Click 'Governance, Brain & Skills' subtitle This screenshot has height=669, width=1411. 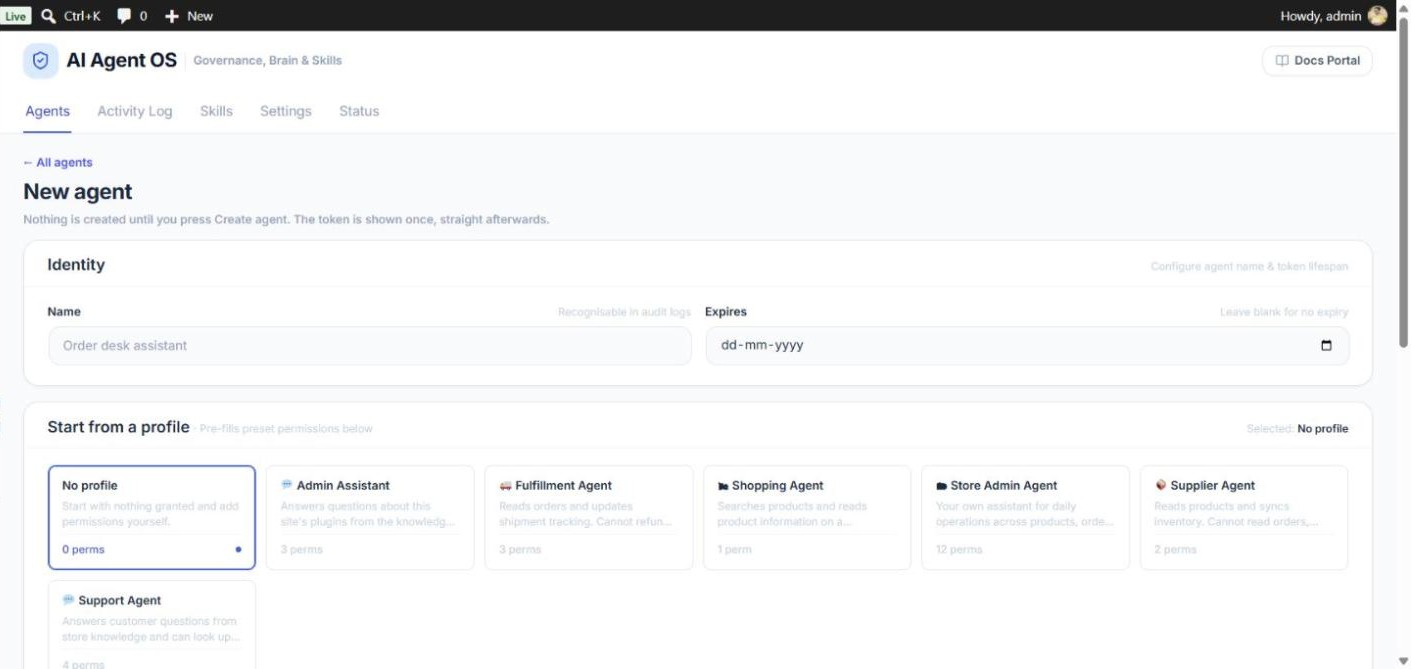click(x=267, y=61)
